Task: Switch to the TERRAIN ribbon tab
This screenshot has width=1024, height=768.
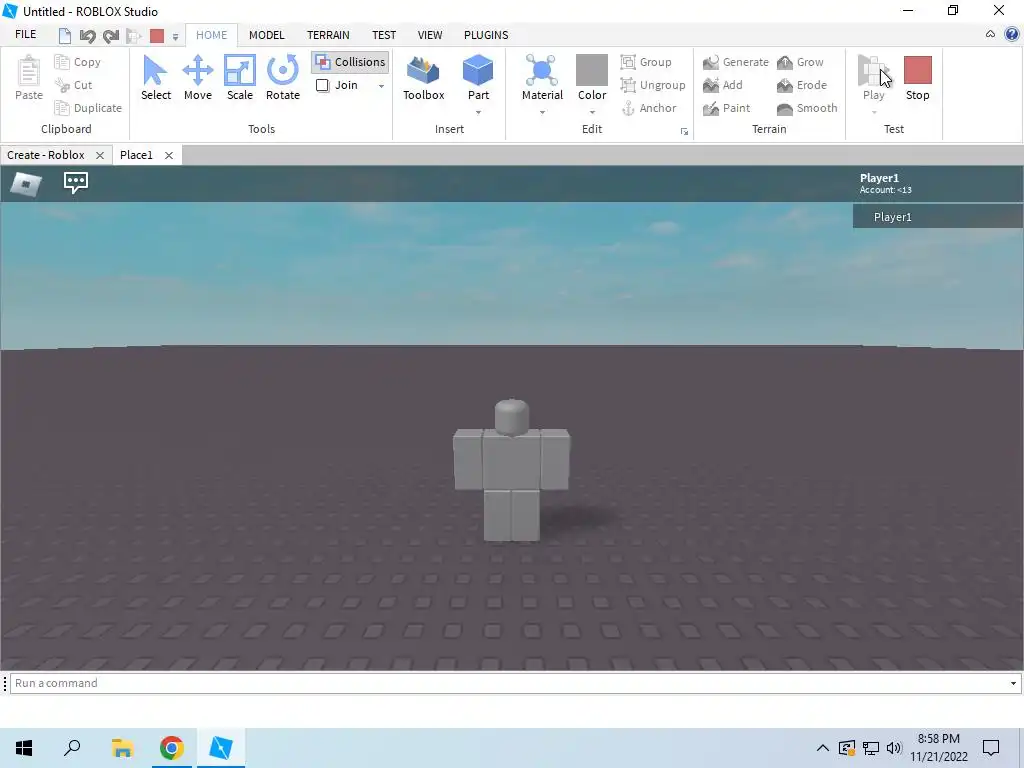Action: click(328, 35)
